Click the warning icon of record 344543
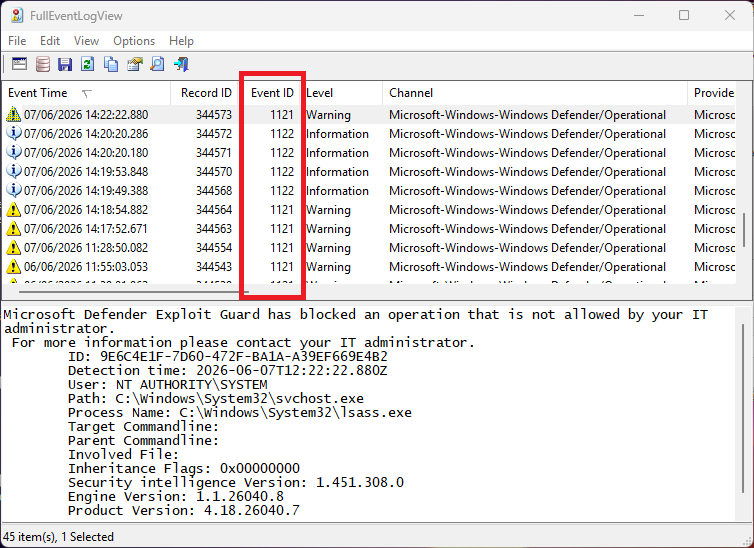754x548 pixels. [x=13, y=266]
